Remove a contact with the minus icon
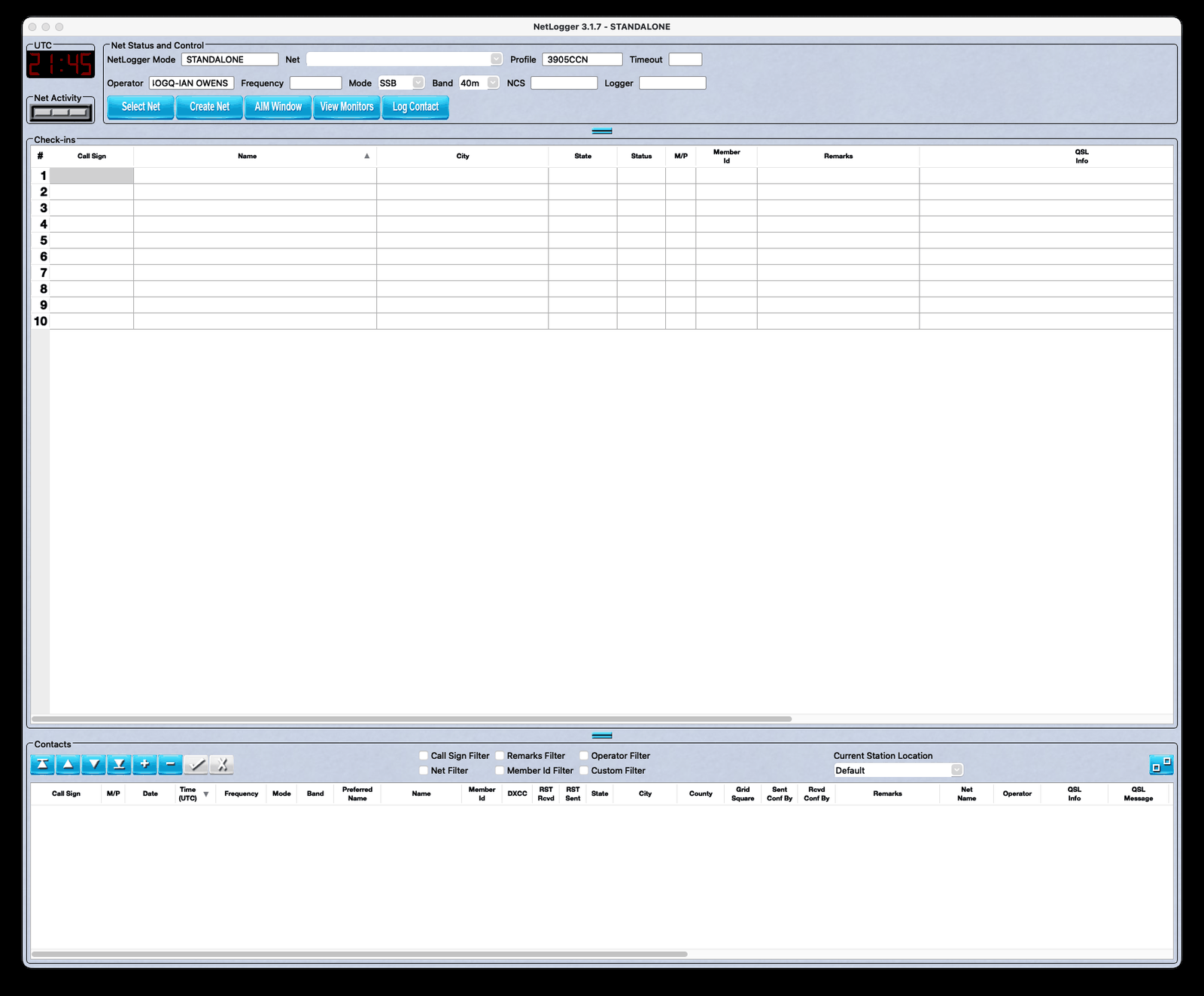Screen dimensions: 1204x996 click(170, 765)
